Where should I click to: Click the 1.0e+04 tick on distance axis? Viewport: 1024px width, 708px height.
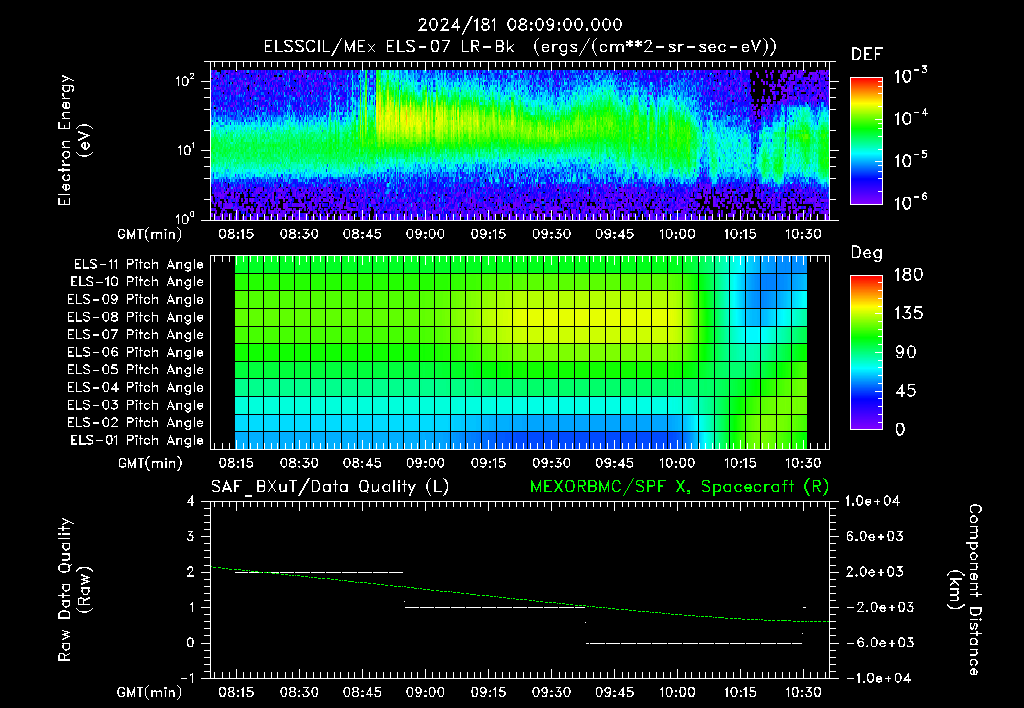872,501
